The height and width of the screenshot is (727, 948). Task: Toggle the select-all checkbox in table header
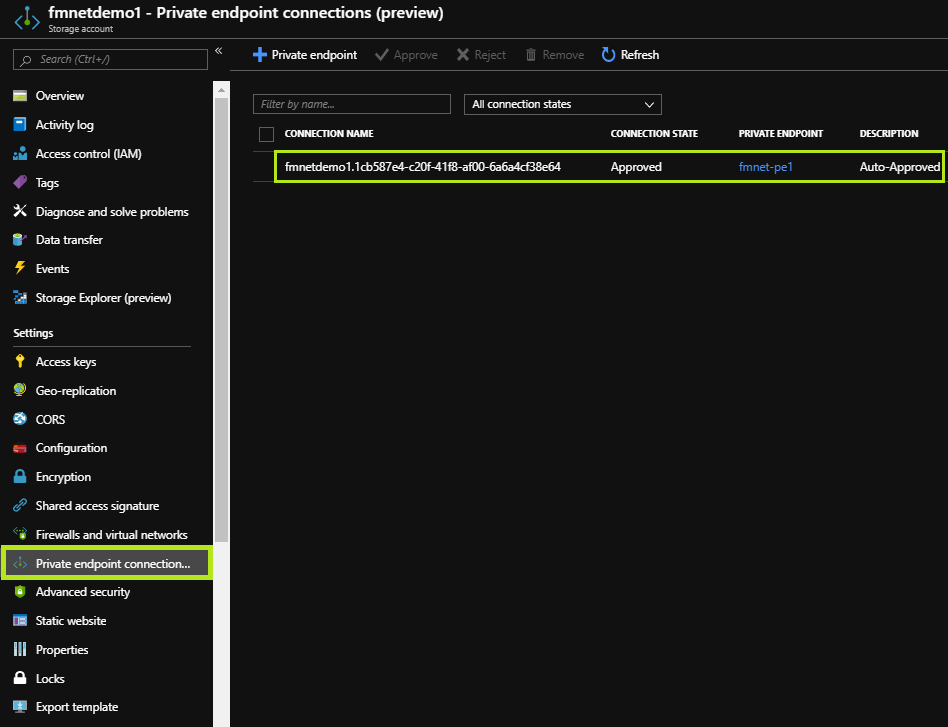[x=266, y=134]
